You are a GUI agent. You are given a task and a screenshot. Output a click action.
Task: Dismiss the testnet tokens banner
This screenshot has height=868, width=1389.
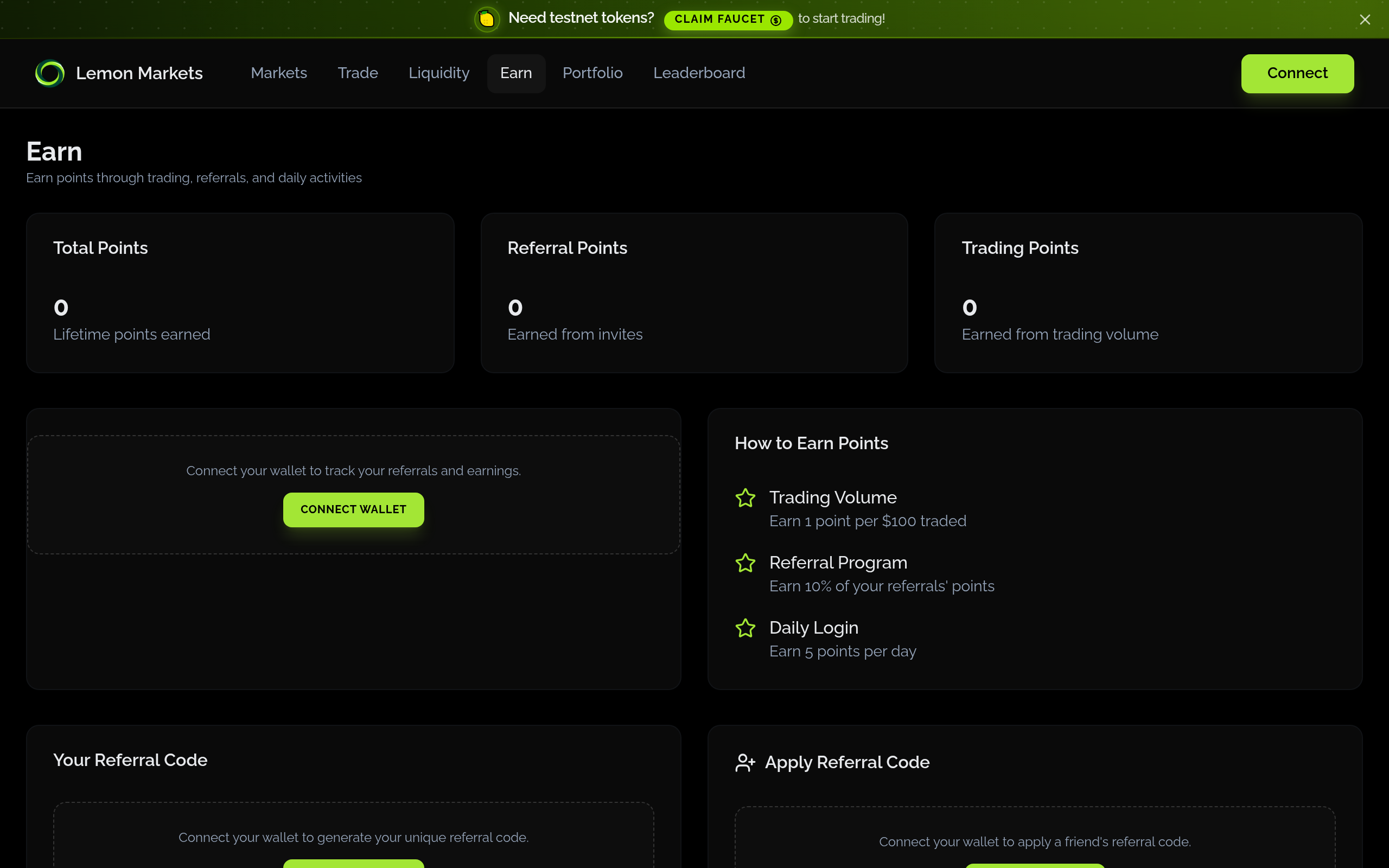(1365, 20)
